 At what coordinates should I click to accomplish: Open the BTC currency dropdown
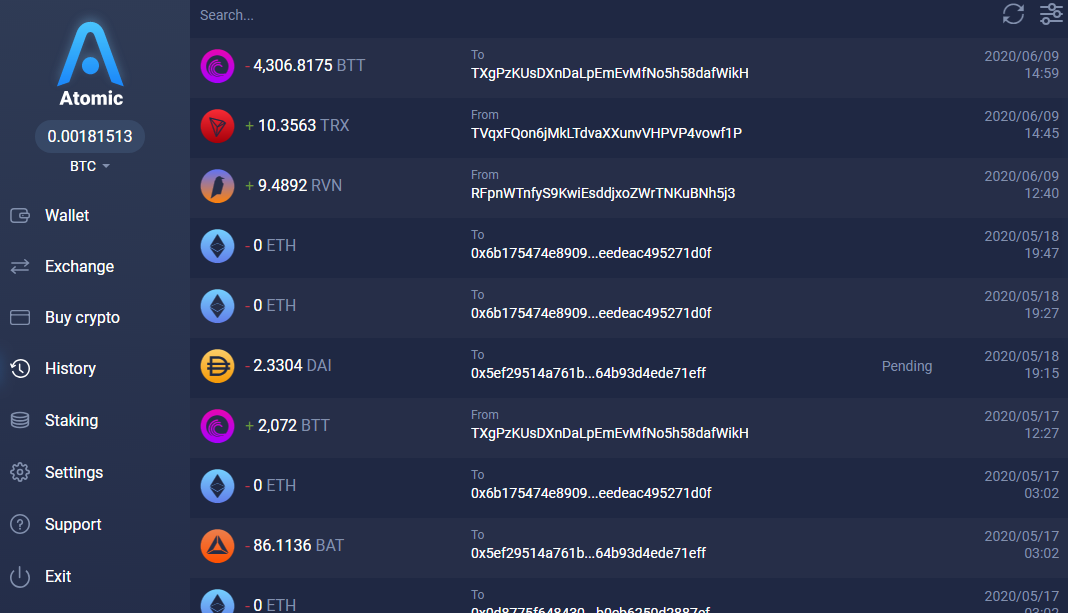click(x=89, y=166)
